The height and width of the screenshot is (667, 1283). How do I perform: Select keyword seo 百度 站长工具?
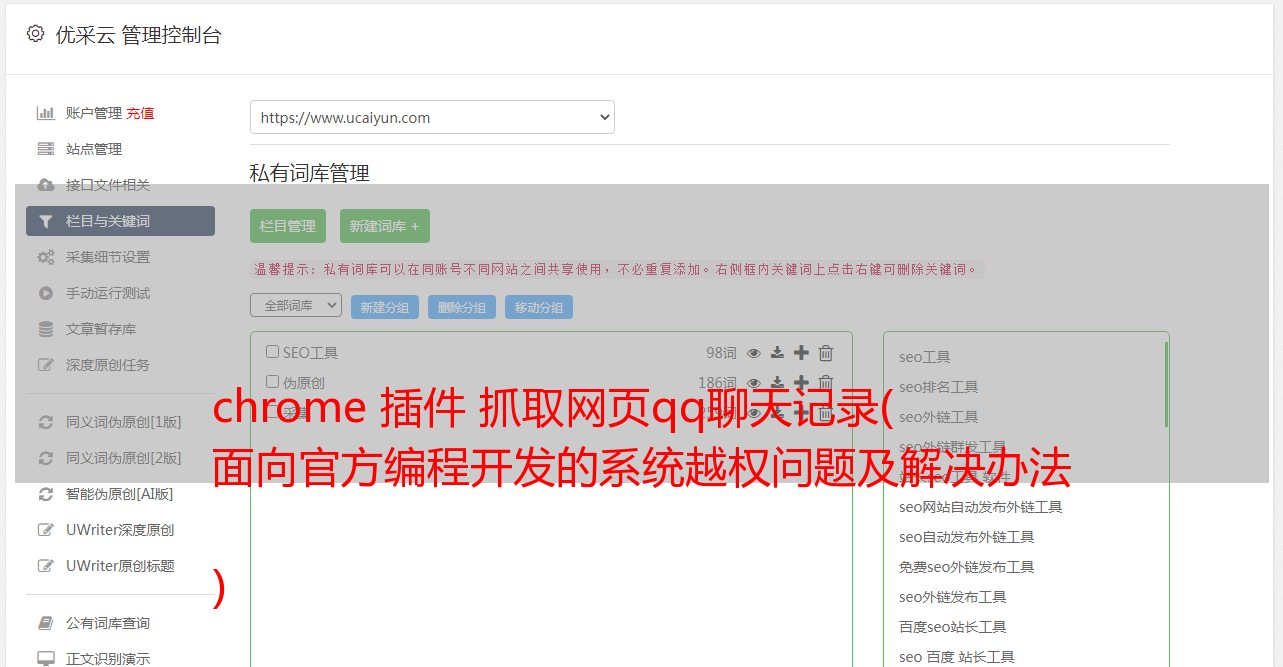(956, 657)
